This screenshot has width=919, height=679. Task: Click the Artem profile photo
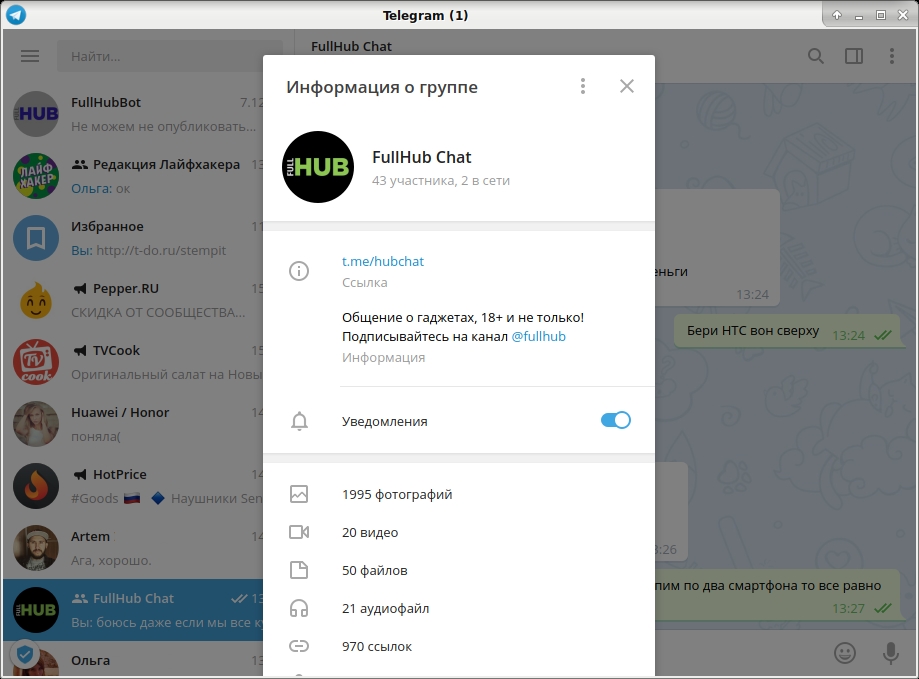(36, 548)
